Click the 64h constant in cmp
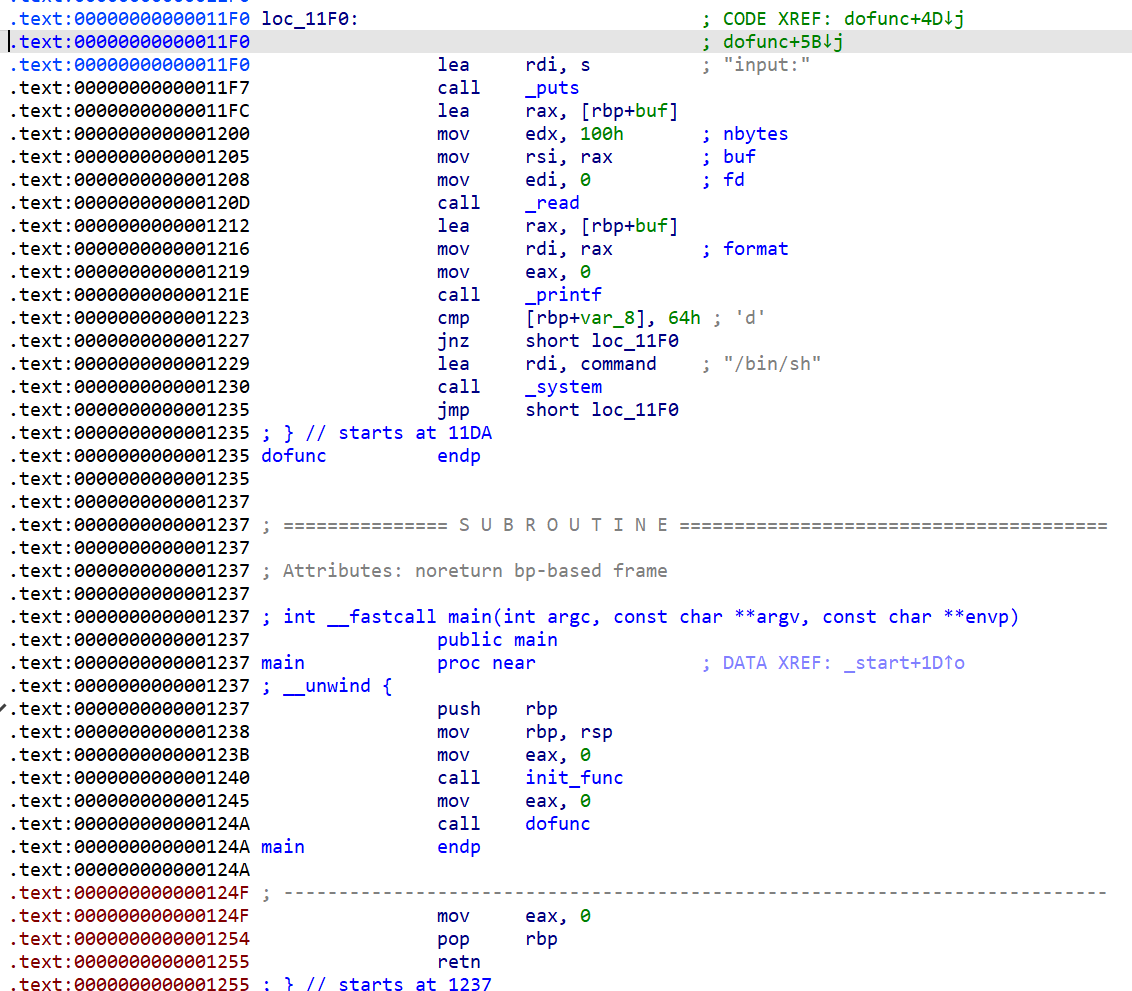The width and height of the screenshot is (1132, 991). coord(685,318)
